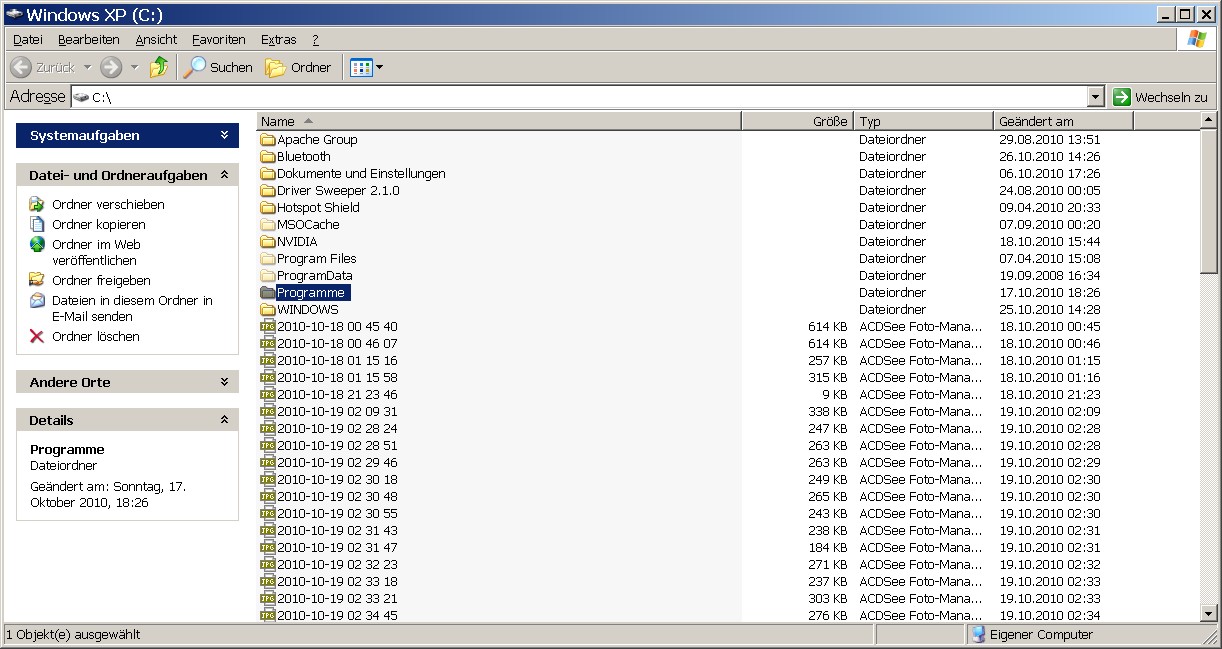Click Ordner verschieben link
Image resolution: width=1222 pixels, height=649 pixels.
point(108,204)
